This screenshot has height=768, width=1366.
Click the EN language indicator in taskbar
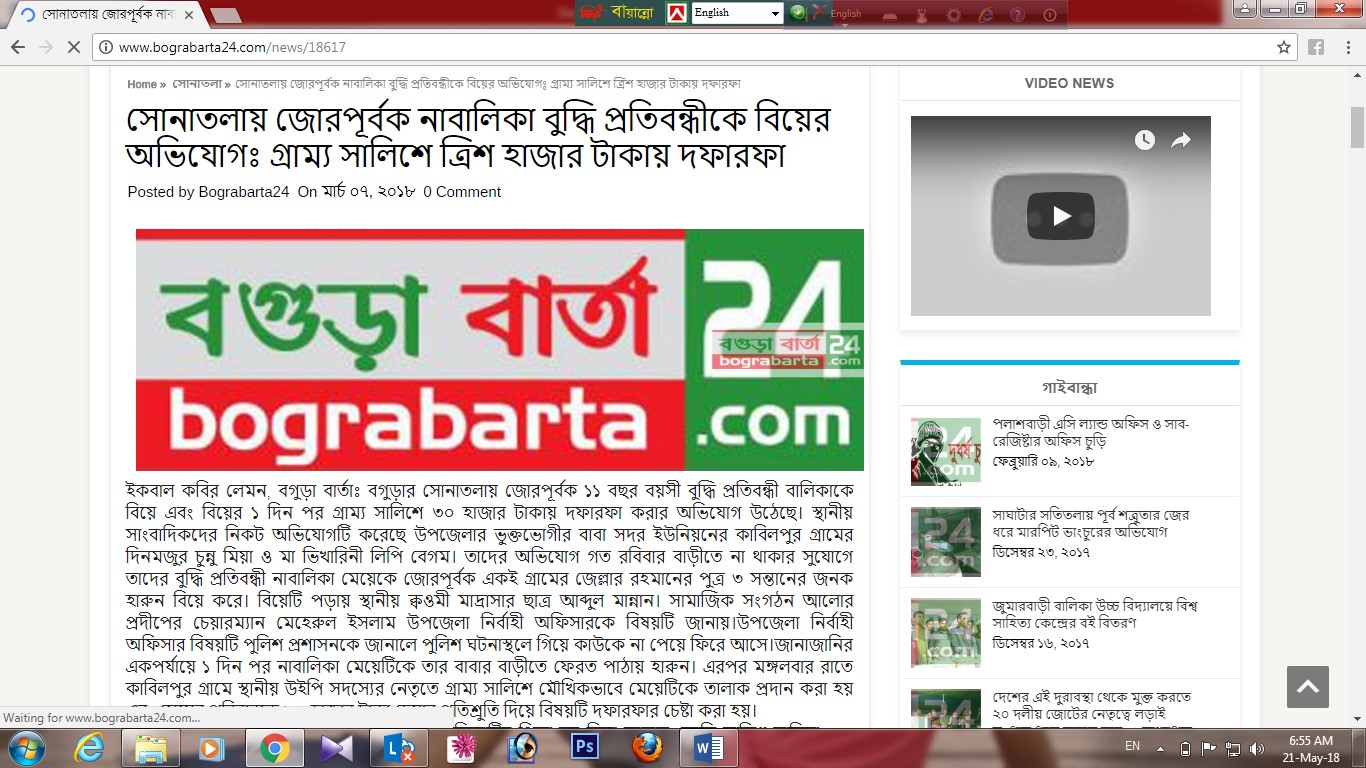click(1132, 746)
